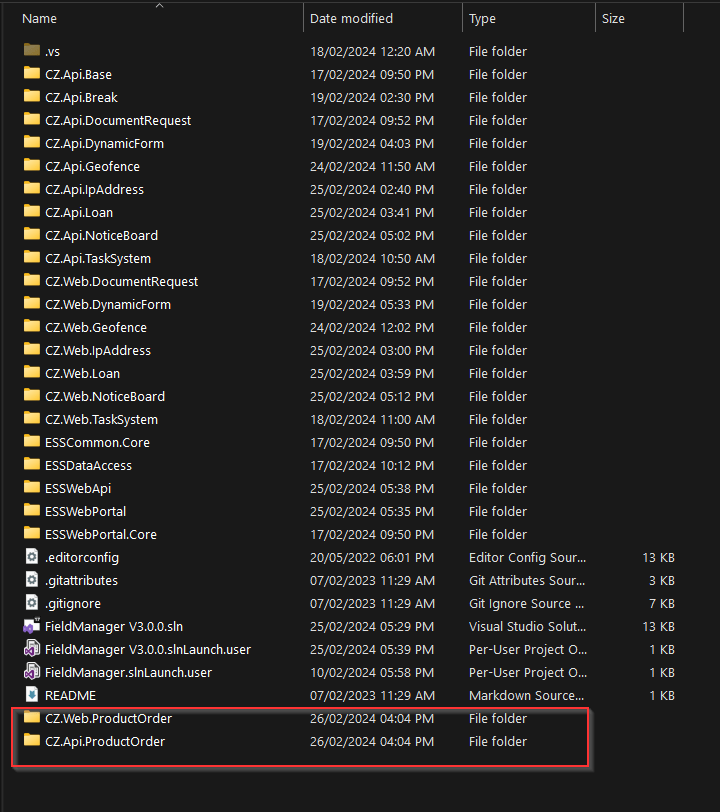The image size is (720, 812).
Task: Click the README markdown file icon
Action: pyautogui.click(x=32, y=694)
